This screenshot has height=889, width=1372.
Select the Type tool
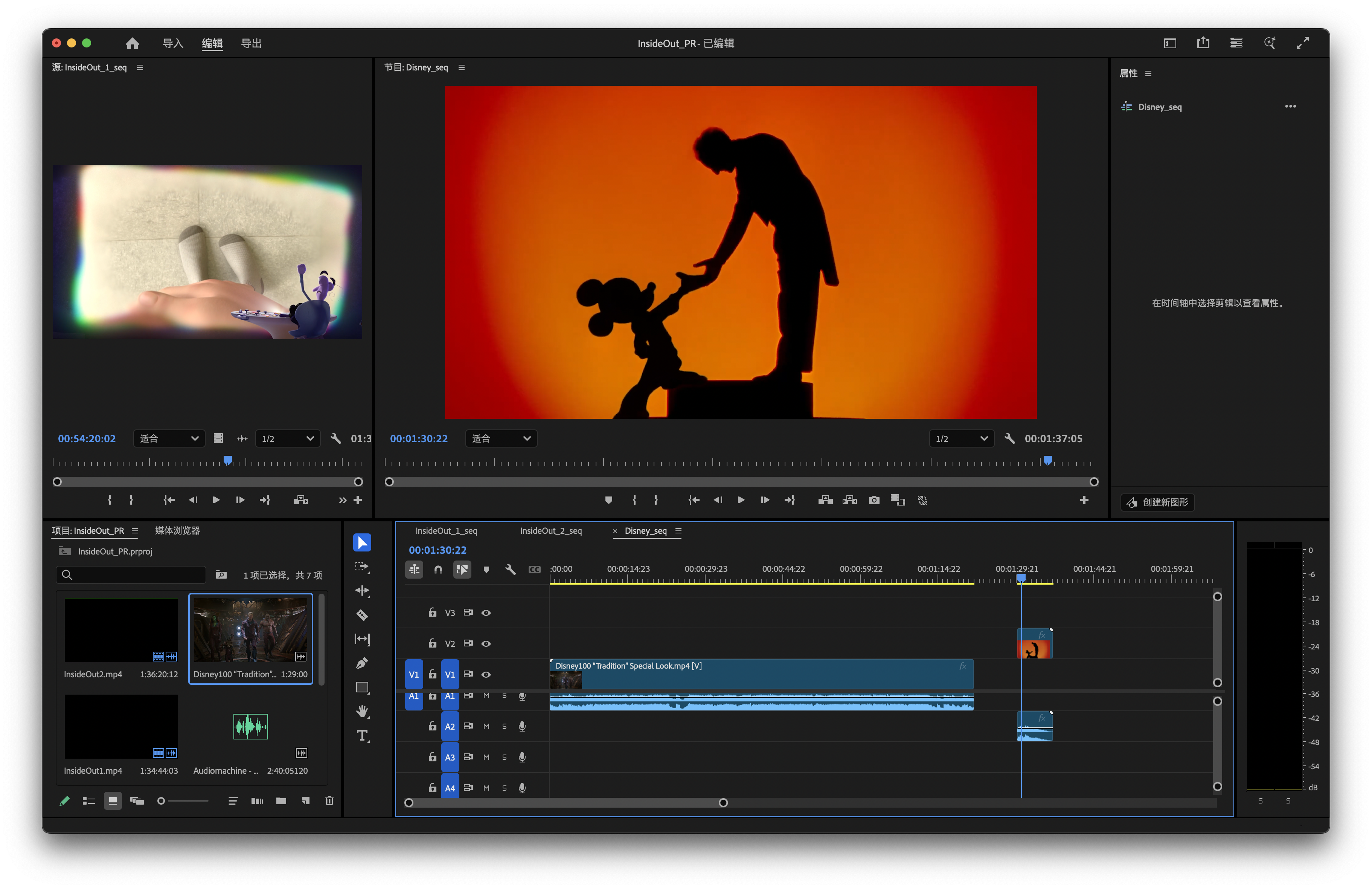tap(362, 736)
